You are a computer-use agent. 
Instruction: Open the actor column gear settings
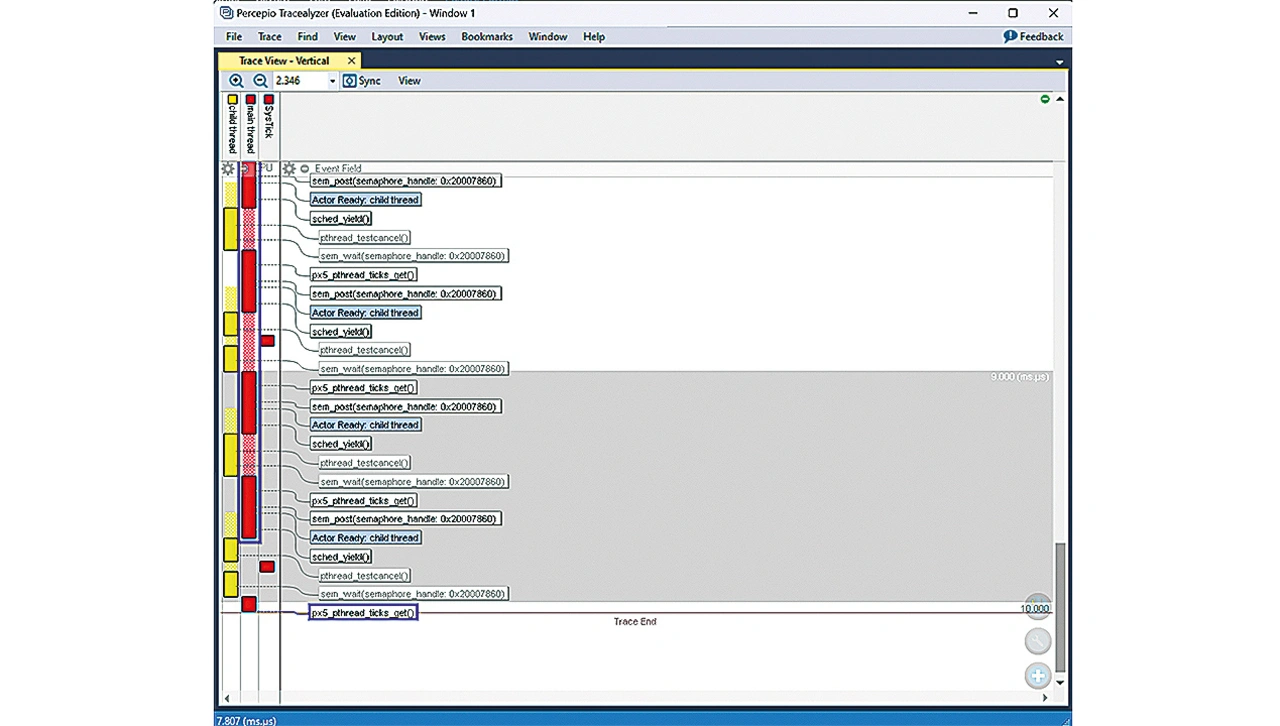(x=228, y=169)
